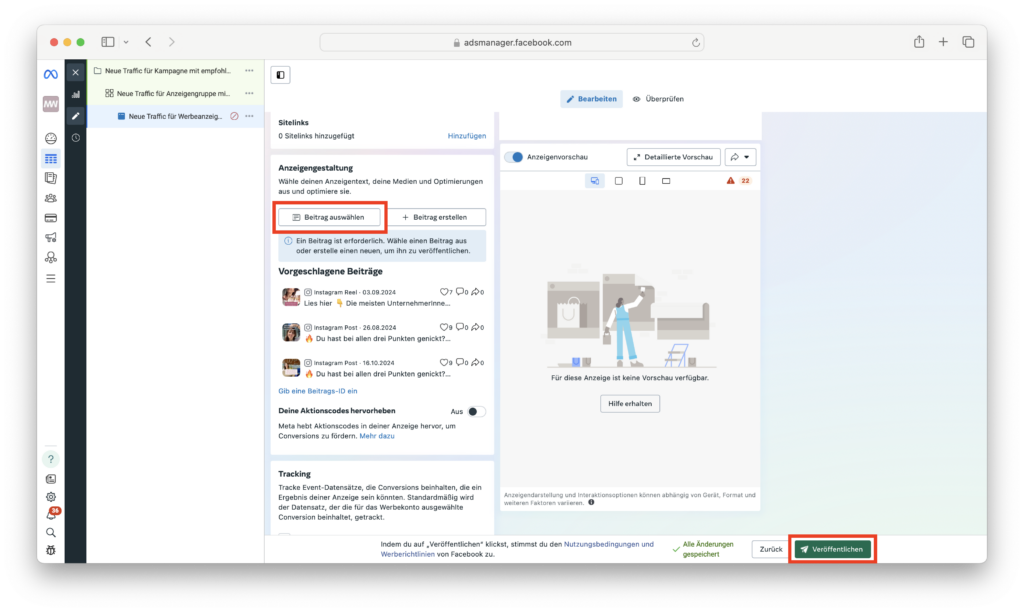Select the Neue Traffic für Anzeigengruppe item
The height and width of the screenshot is (612, 1024).
click(173, 93)
